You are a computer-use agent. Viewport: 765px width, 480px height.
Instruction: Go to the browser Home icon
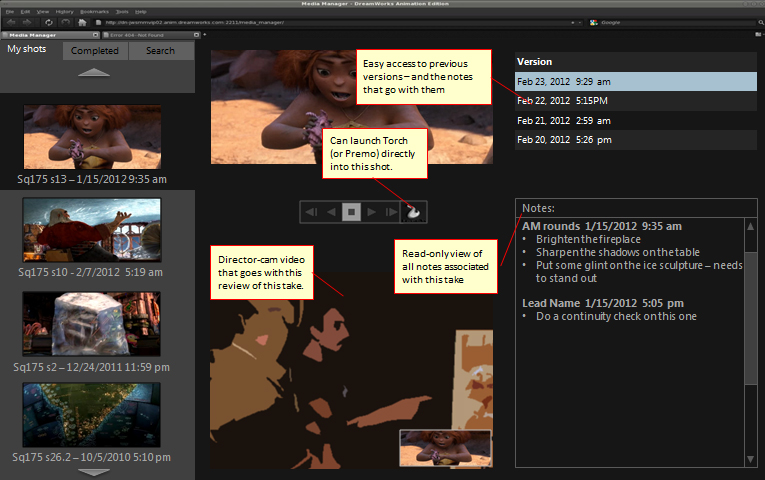click(82, 22)
